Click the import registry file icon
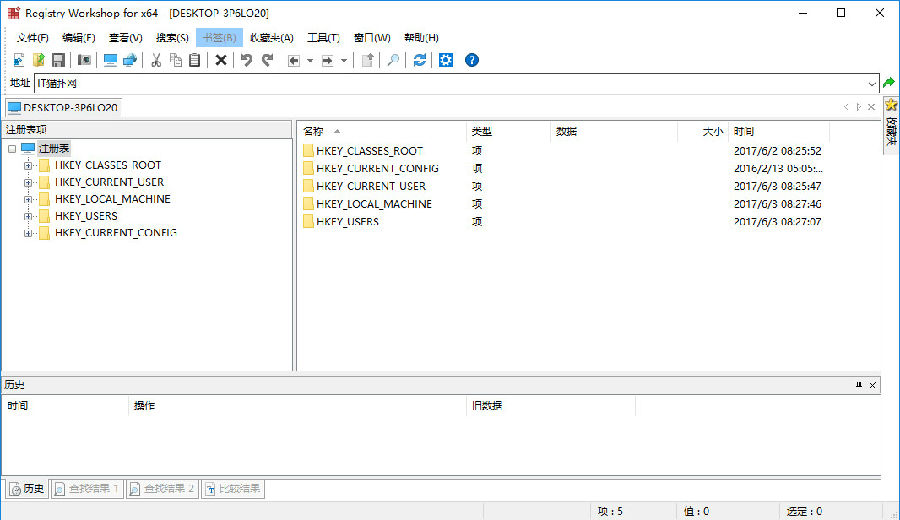900x520 pixels. [38, 60]
